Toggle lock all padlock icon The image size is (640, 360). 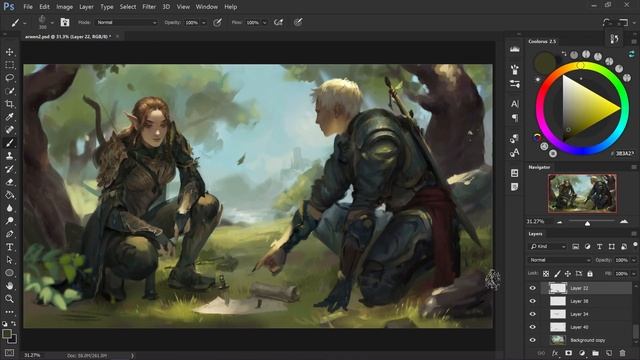pyautogui.click(x=590, y=273)
